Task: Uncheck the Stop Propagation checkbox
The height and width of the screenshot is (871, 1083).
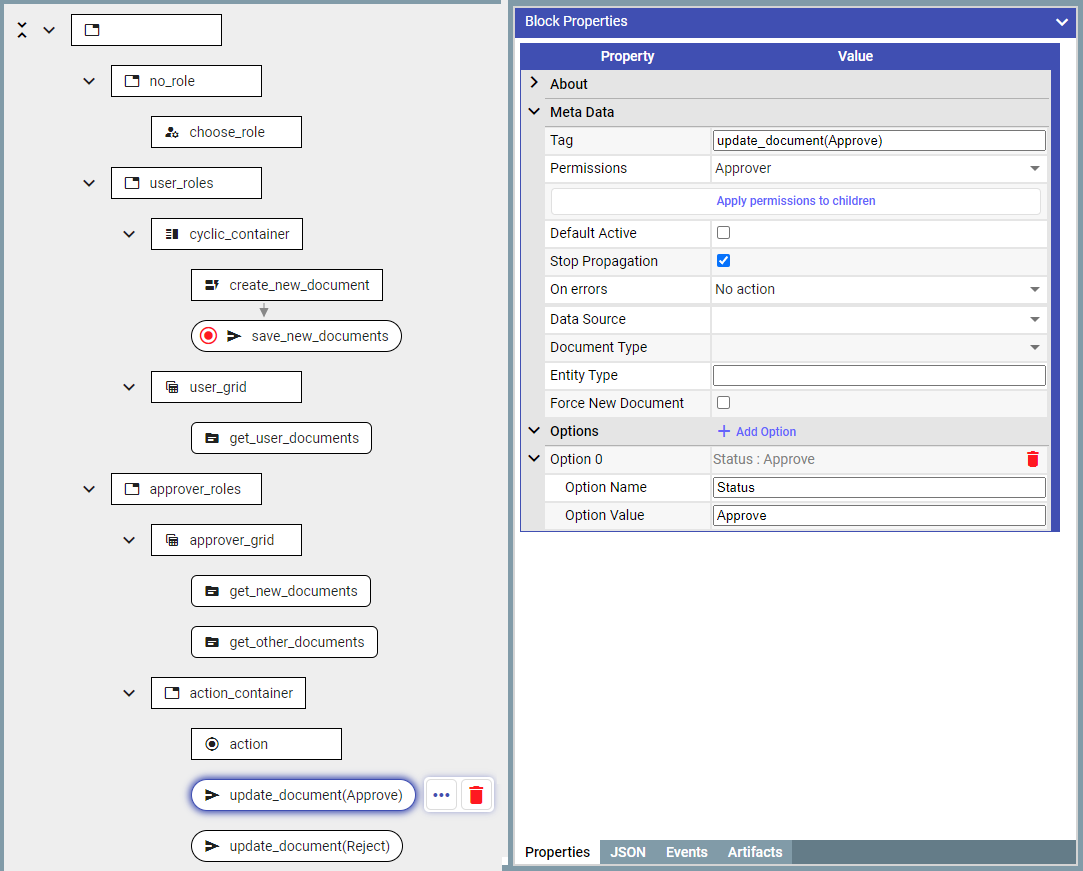Action: [724, 261]
